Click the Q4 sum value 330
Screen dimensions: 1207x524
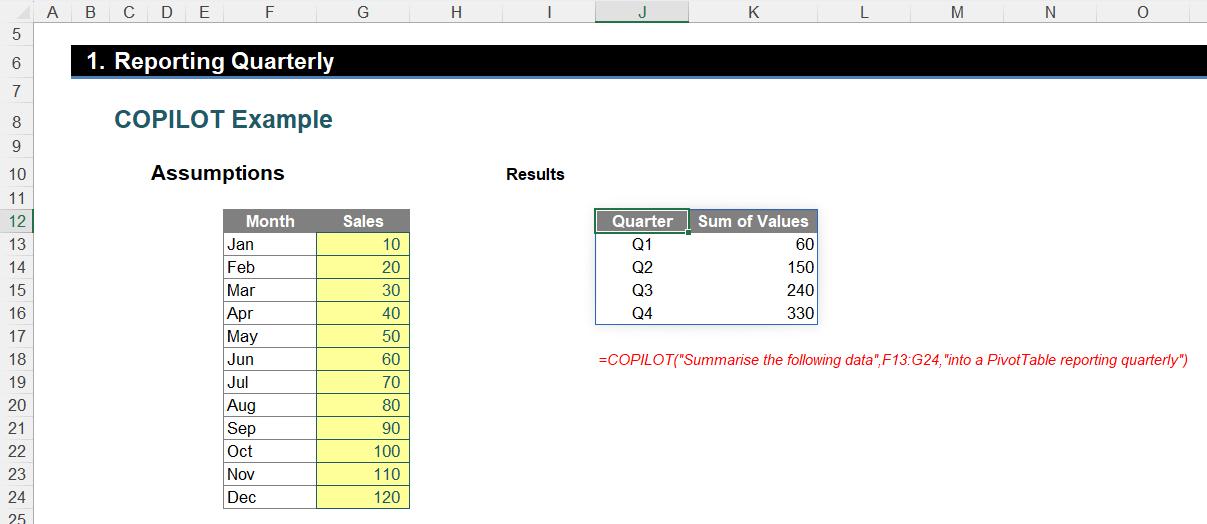point(753,313)
